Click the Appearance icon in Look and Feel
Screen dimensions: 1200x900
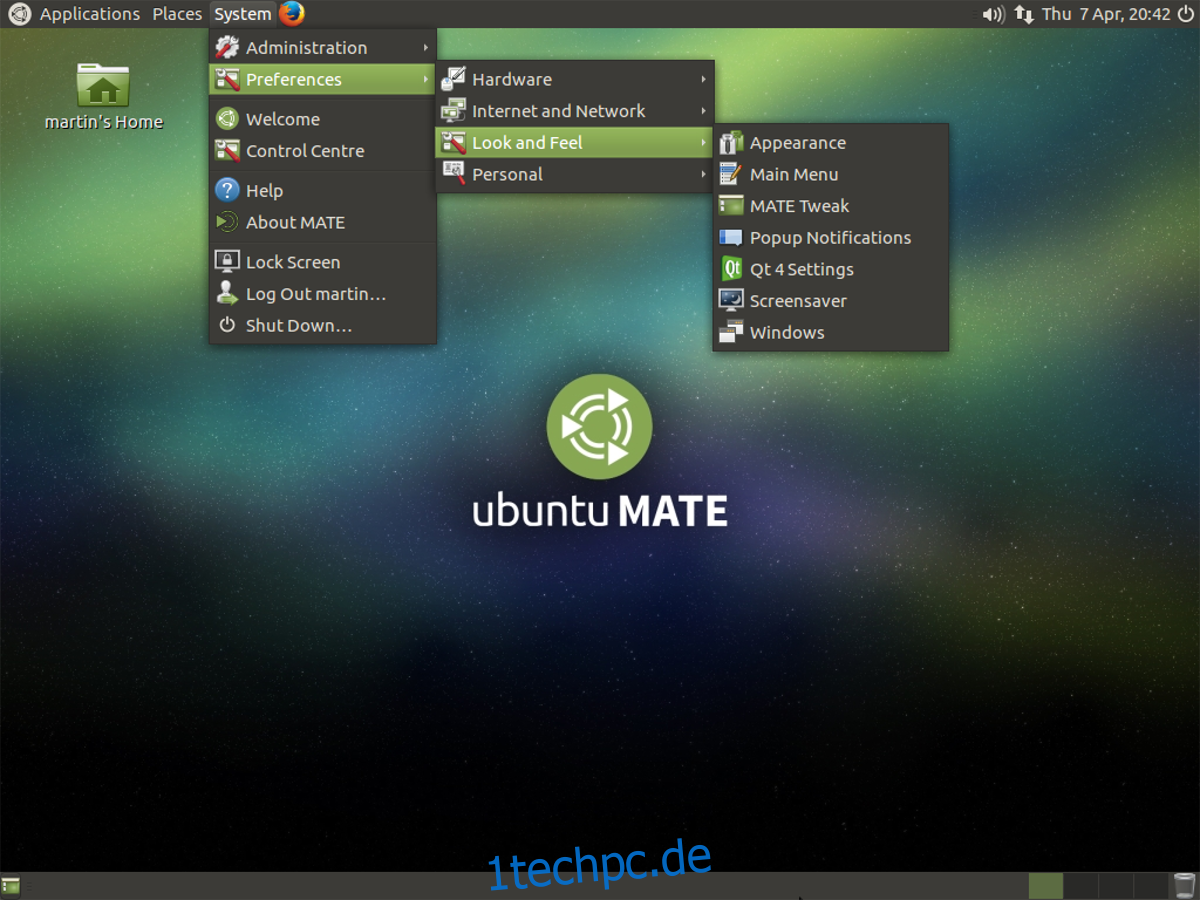point(732,143)
